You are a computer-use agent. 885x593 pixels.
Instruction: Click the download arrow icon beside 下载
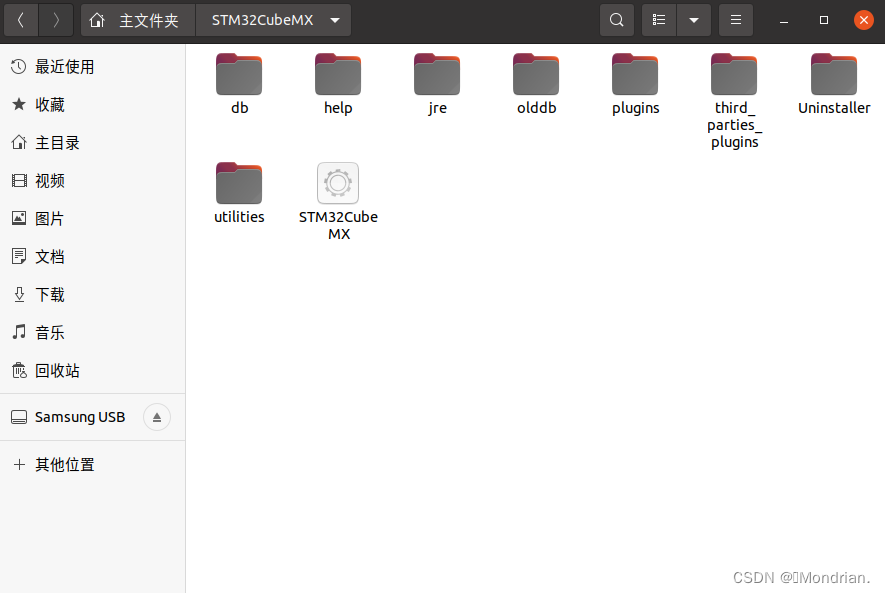point(19,295)
